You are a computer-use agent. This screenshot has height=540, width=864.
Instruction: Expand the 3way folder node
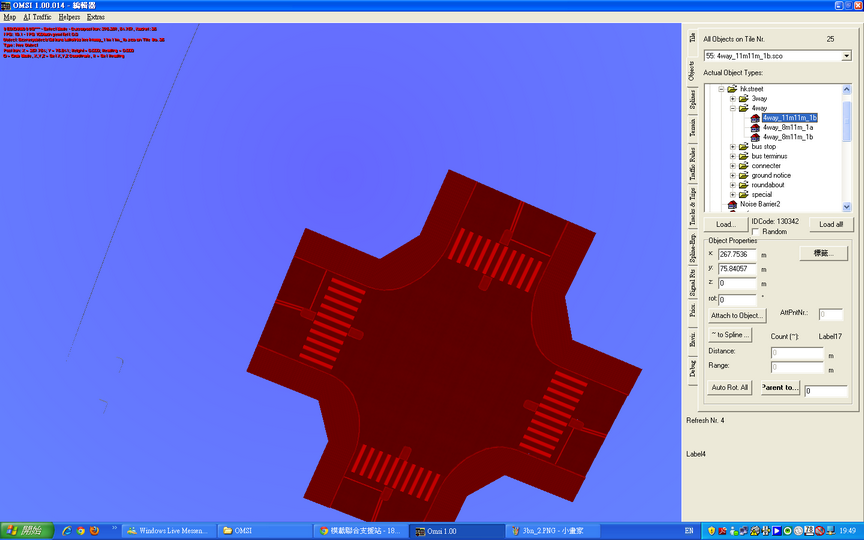point(732,99)
